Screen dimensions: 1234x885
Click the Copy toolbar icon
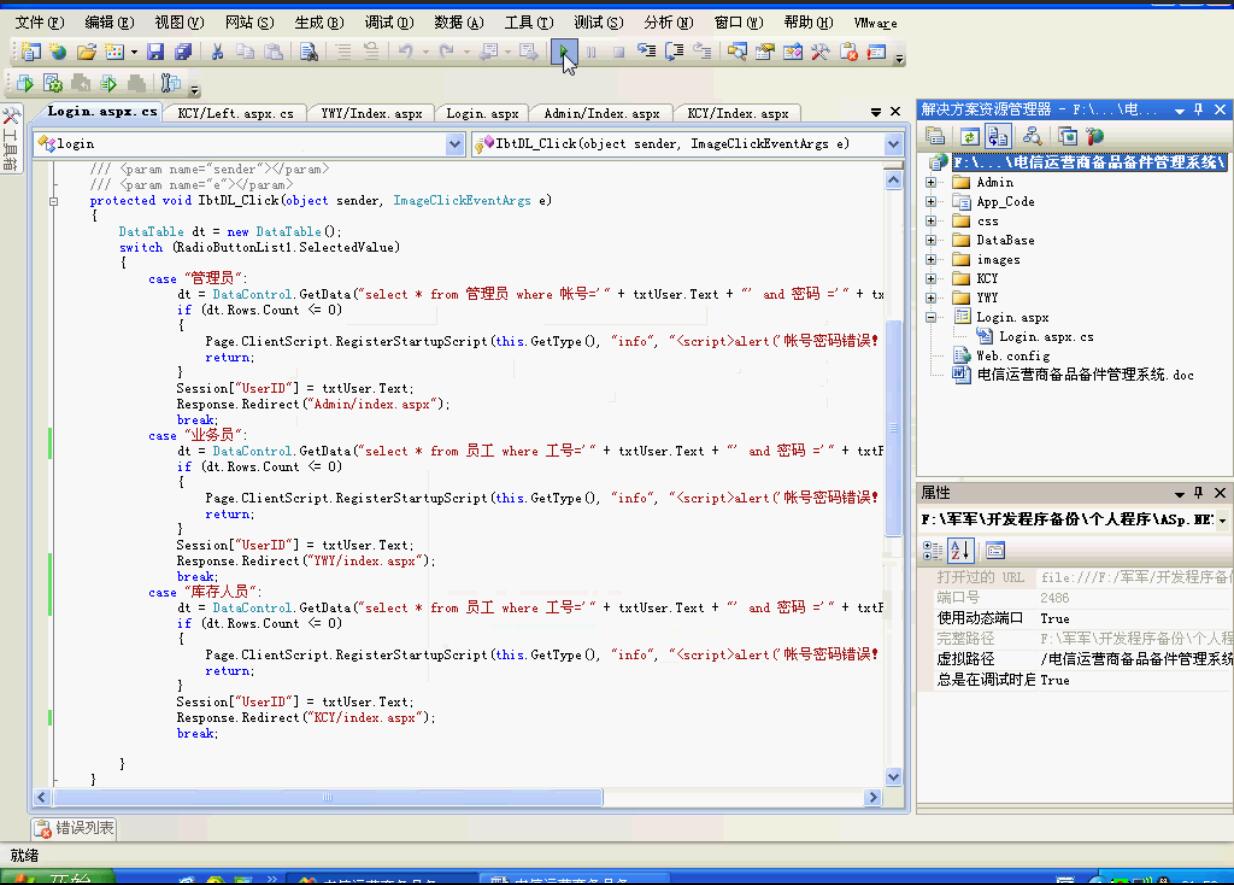(x=245, y=52)
